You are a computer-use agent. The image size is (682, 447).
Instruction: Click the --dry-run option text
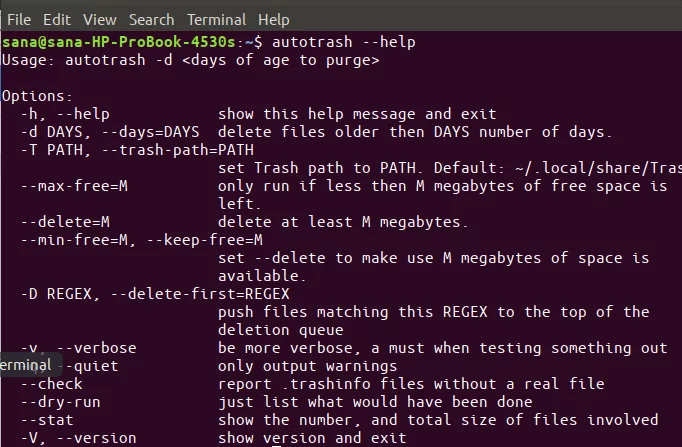click(x=61, y=402)
